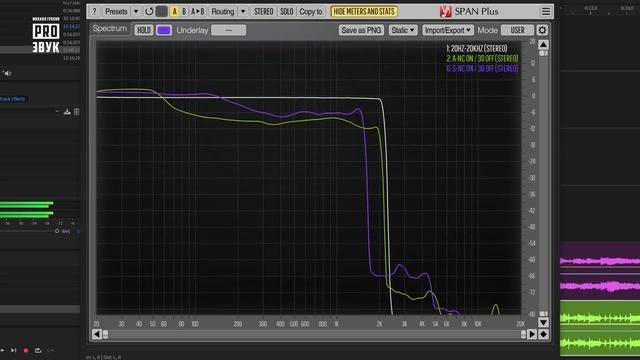
Task: Click the horizontal frequency range scrollbar
Action: pyautogui.click(x=314, y=334)
